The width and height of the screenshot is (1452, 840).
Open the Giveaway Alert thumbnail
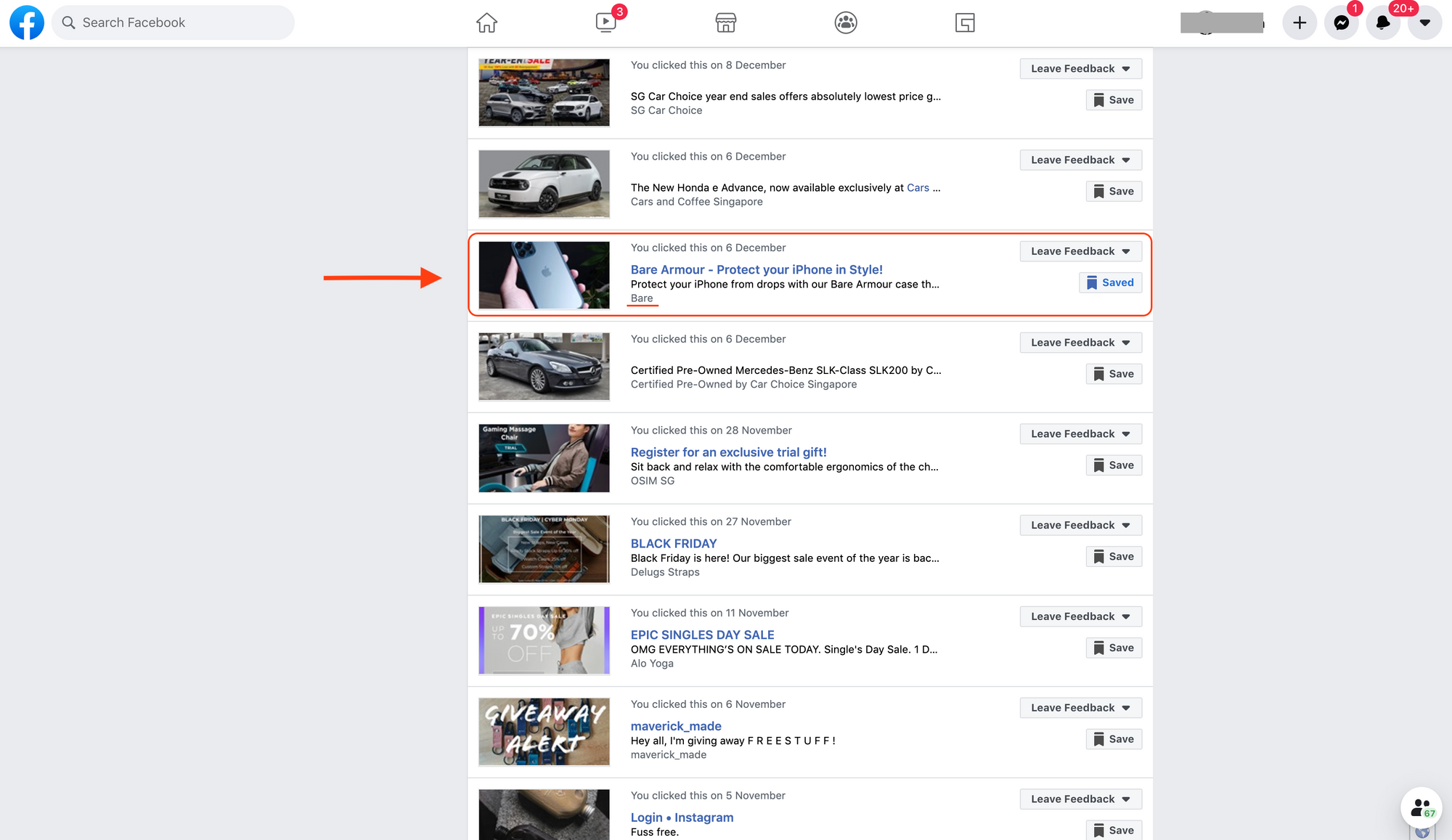544,732
